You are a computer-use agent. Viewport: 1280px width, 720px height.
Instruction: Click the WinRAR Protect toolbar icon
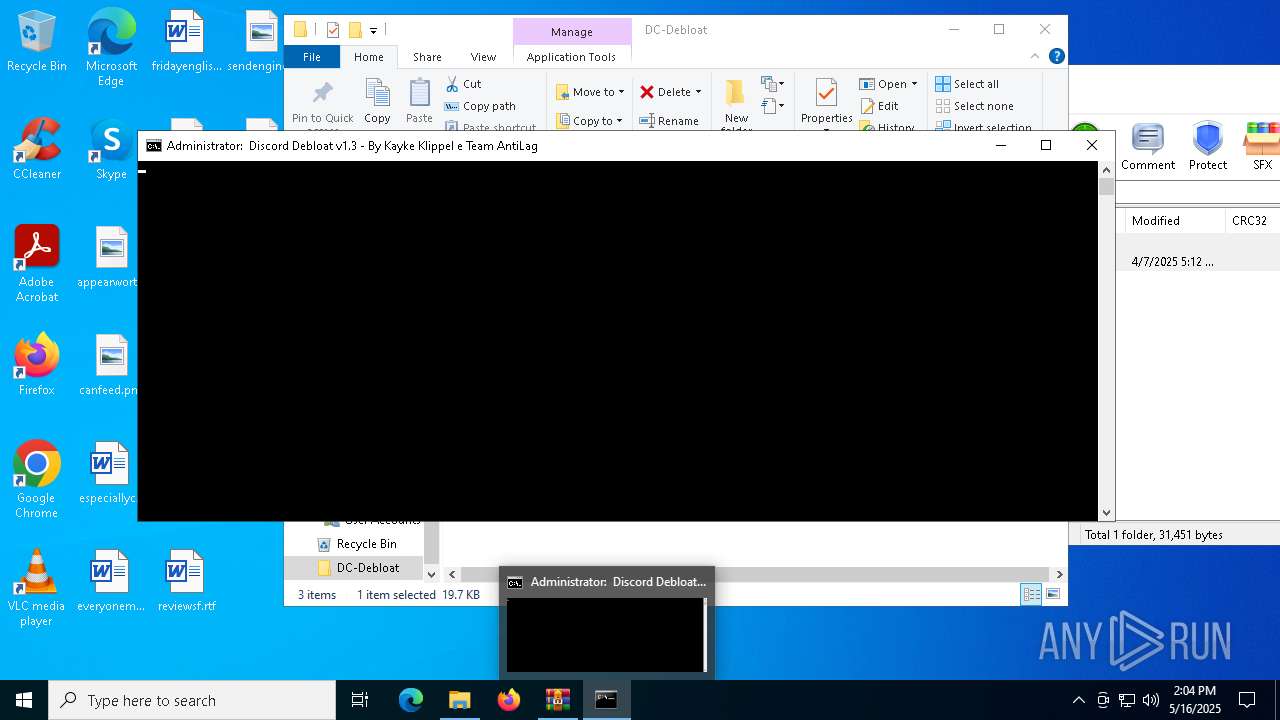1207,146
